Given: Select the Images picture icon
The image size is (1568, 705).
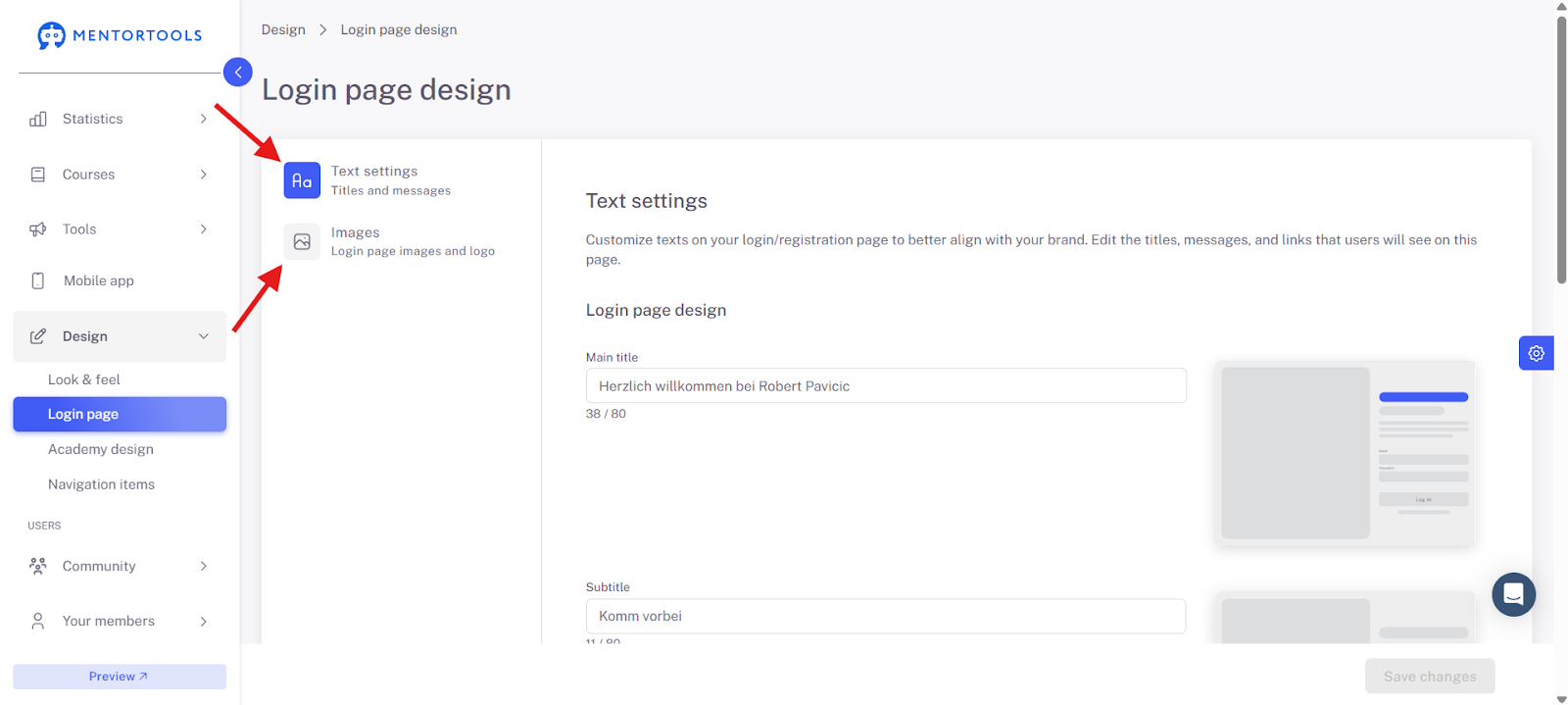Looking at the screenshot, I should [302, 241].
